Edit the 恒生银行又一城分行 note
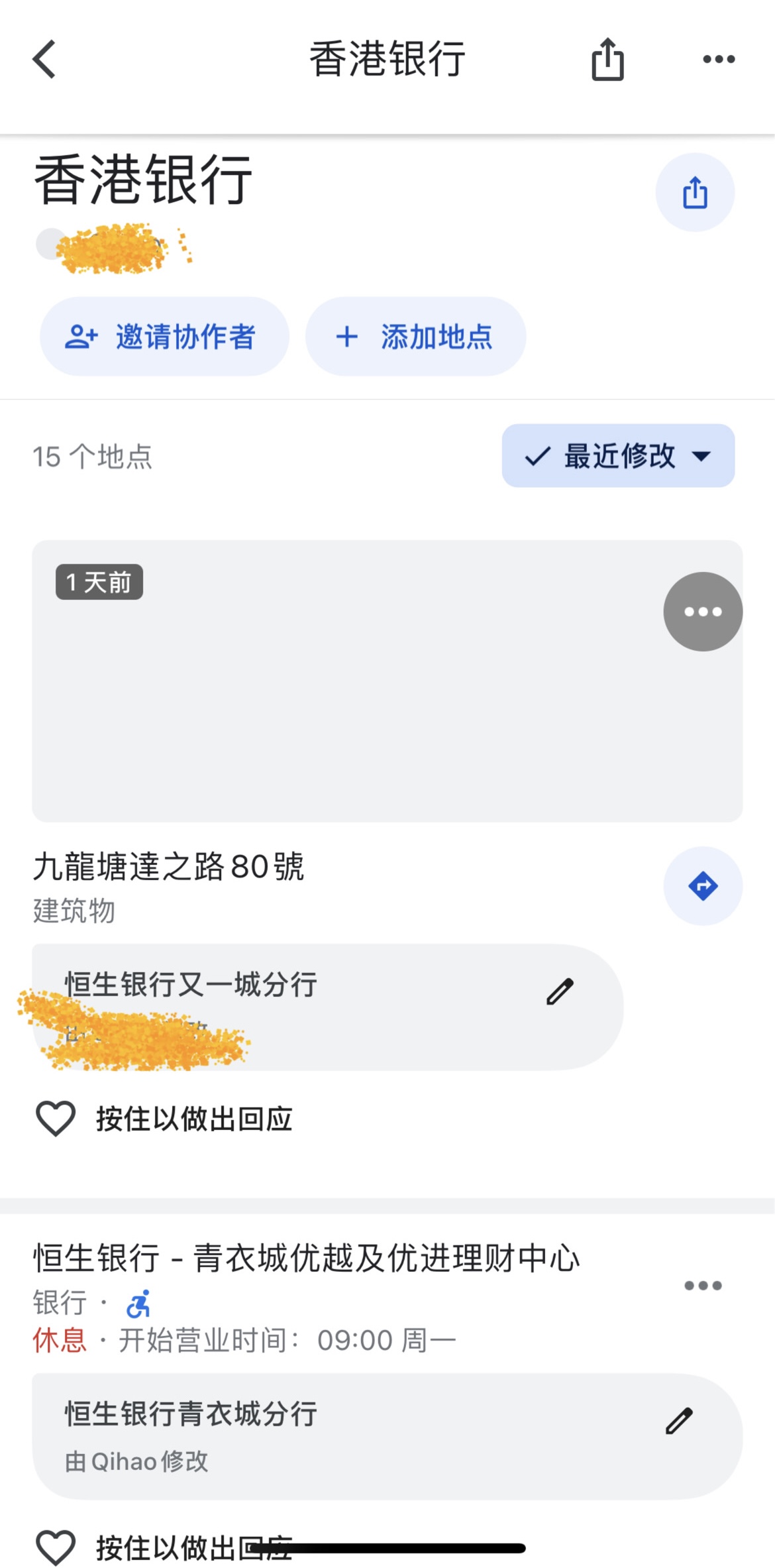The height and width of the screenshot is (1568, 775). [x=560, y=991]
